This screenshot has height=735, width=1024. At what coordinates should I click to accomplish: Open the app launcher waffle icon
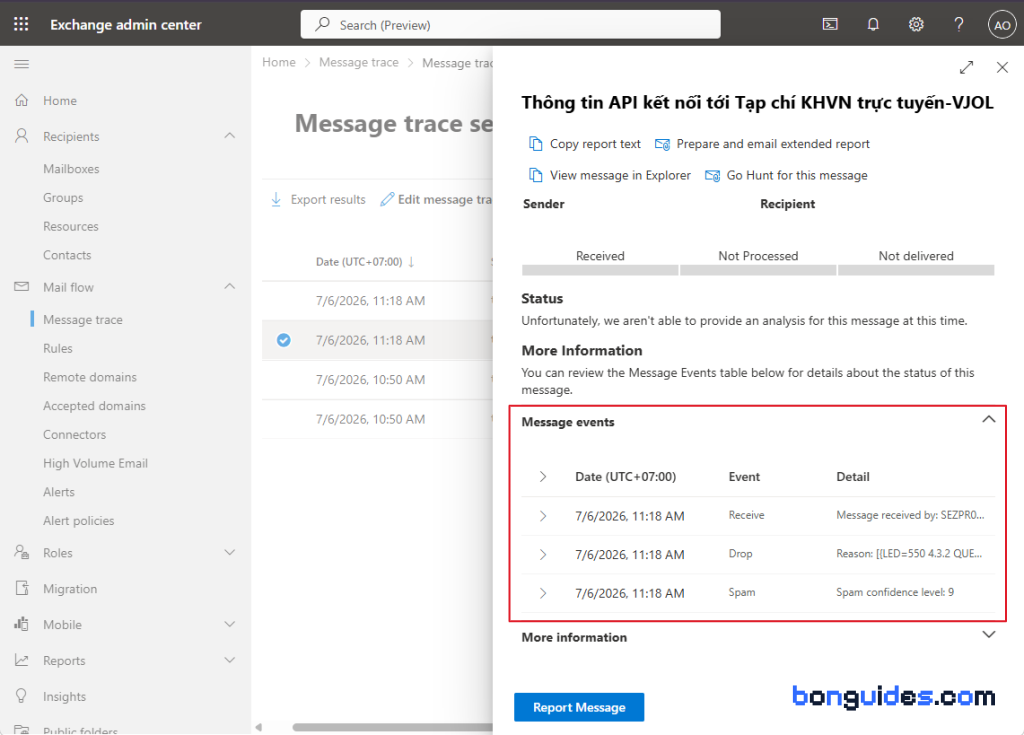pyautogui.click(x=21, y=24)
